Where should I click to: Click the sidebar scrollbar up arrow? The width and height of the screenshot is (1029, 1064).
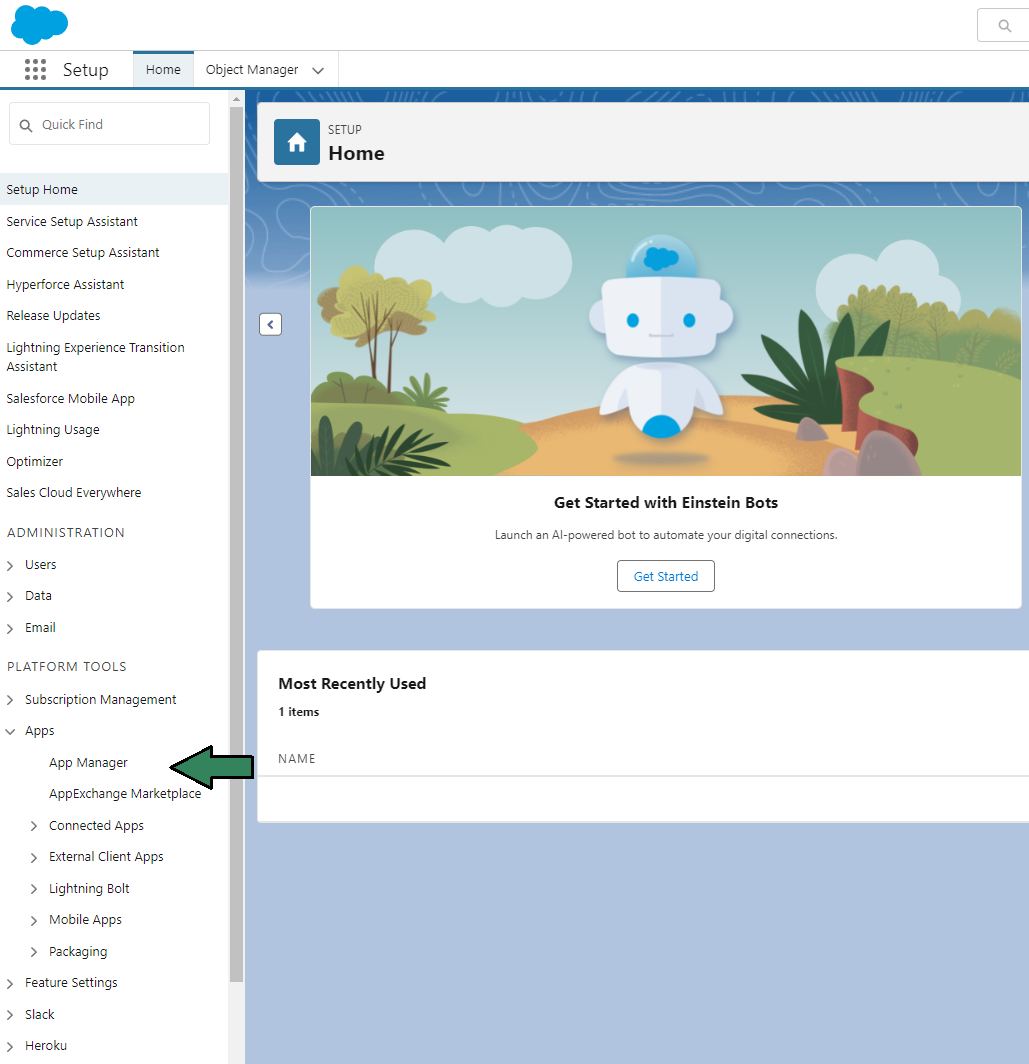coord(236,99)
